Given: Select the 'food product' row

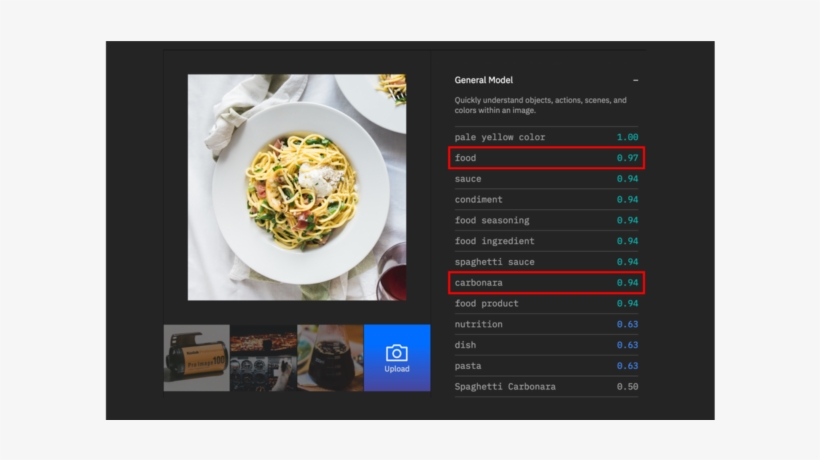Looking at the screenshot, I should [546, 303].
